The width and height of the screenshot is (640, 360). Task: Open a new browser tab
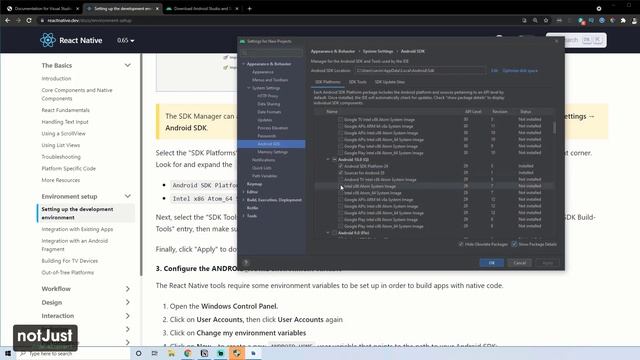pyautogui.click(x=249, y=8)
